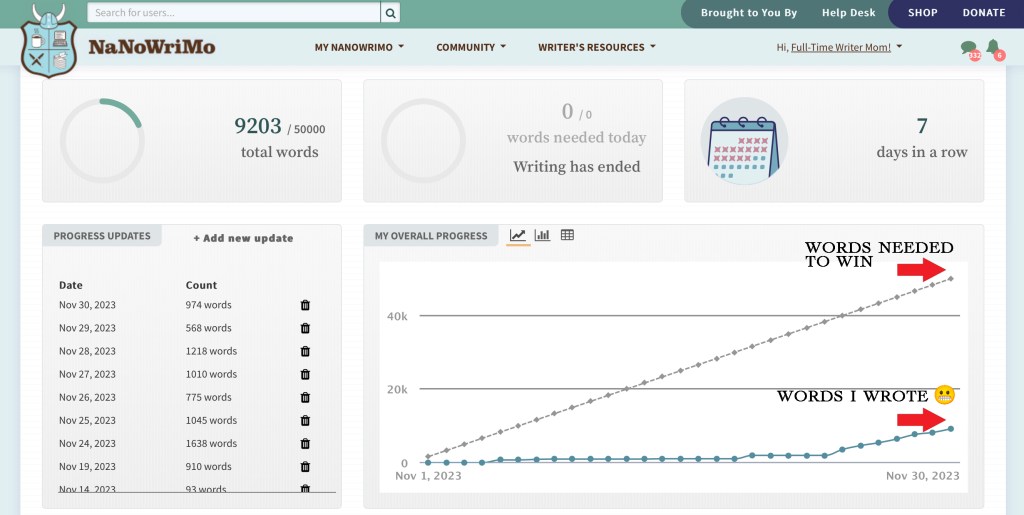Open the notifications bell icon
Screen dimensions: 1024x515
pyautogui.click(x=993, y=47)
